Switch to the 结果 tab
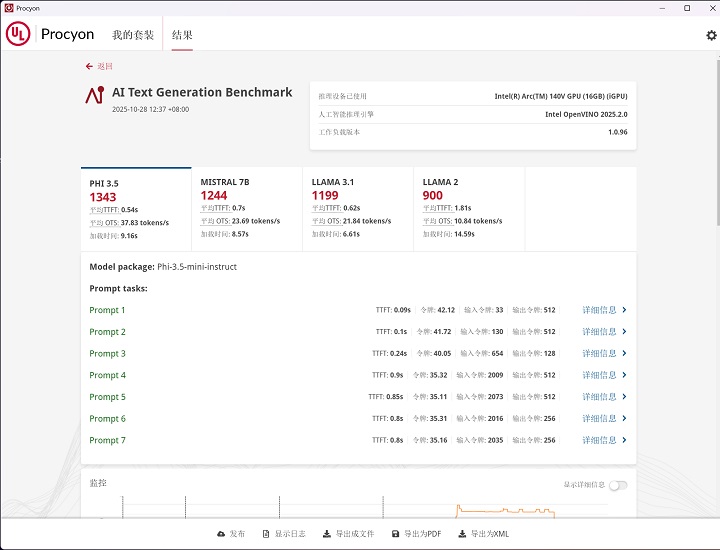 (182, 35)
